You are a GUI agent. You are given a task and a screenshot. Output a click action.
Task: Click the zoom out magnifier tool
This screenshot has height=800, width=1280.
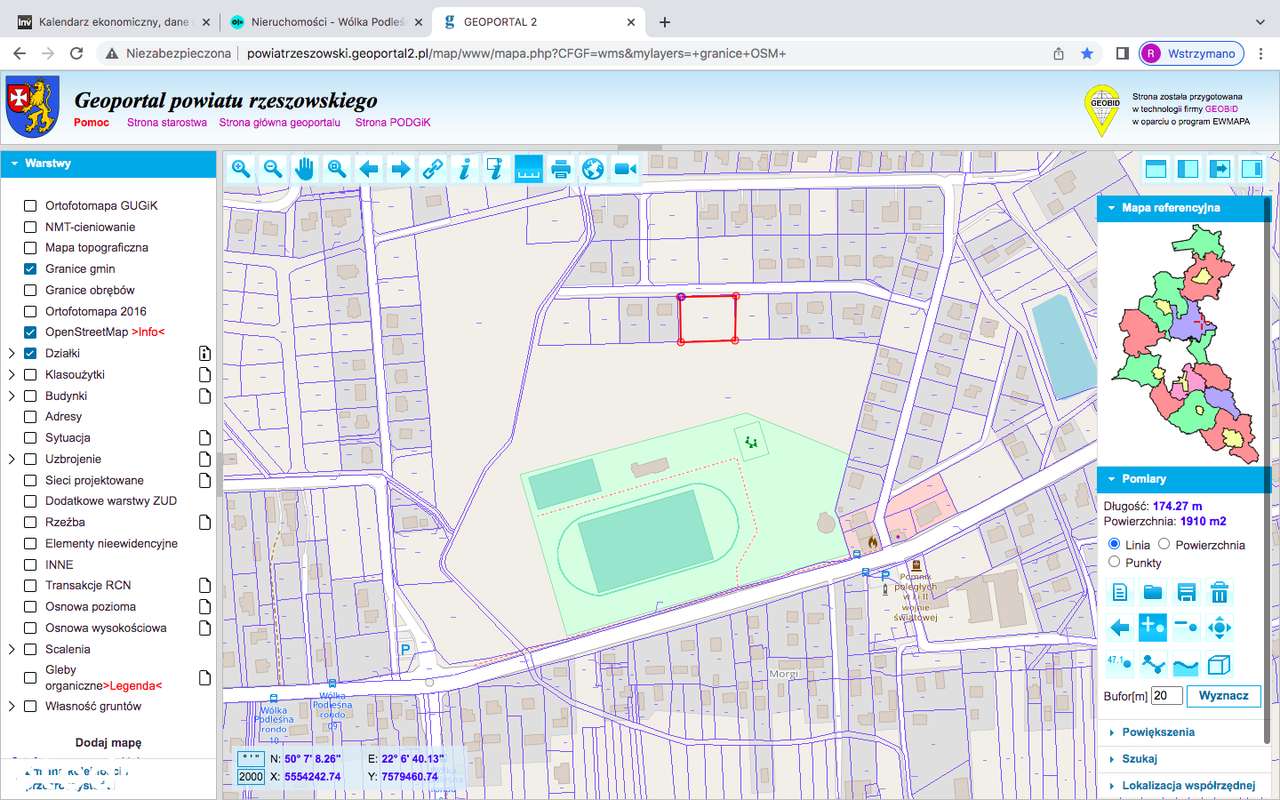pos(273,169)
